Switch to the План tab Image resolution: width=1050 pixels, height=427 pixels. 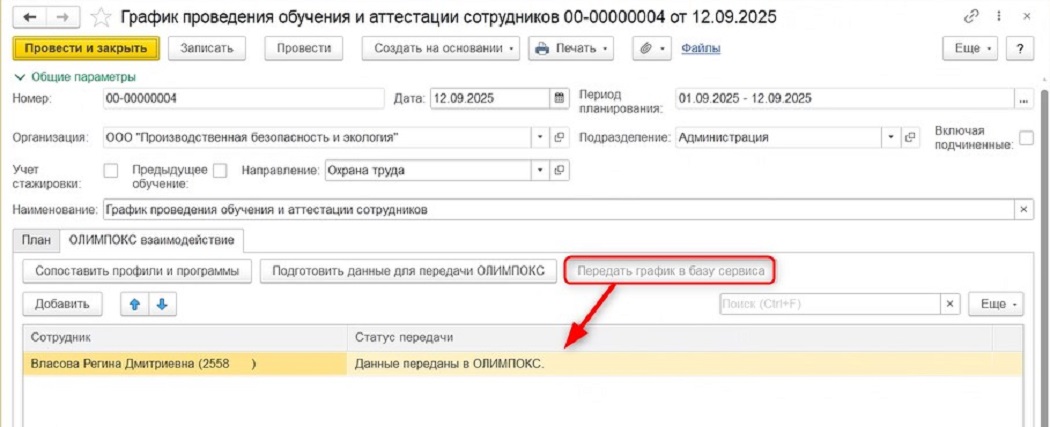(x=36, y=239)
